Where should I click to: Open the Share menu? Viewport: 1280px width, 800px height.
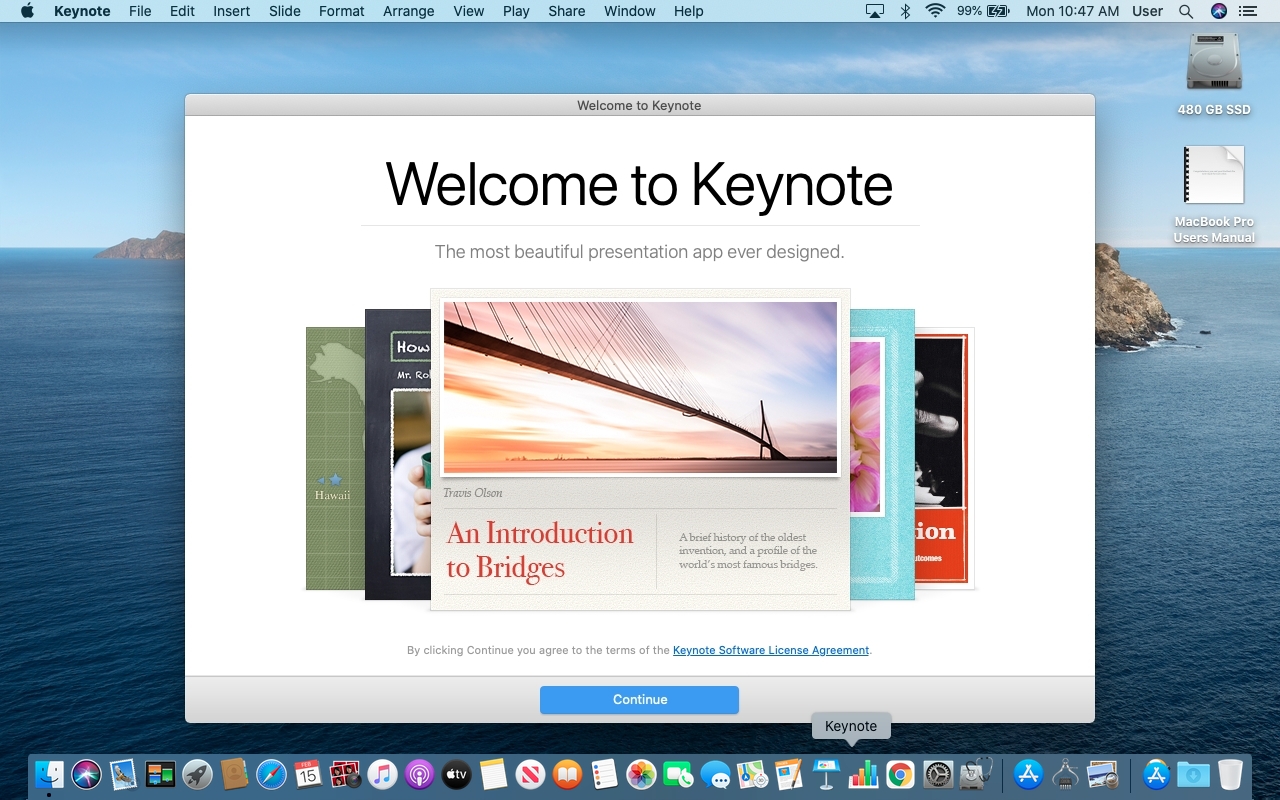(x=567, y=11)
